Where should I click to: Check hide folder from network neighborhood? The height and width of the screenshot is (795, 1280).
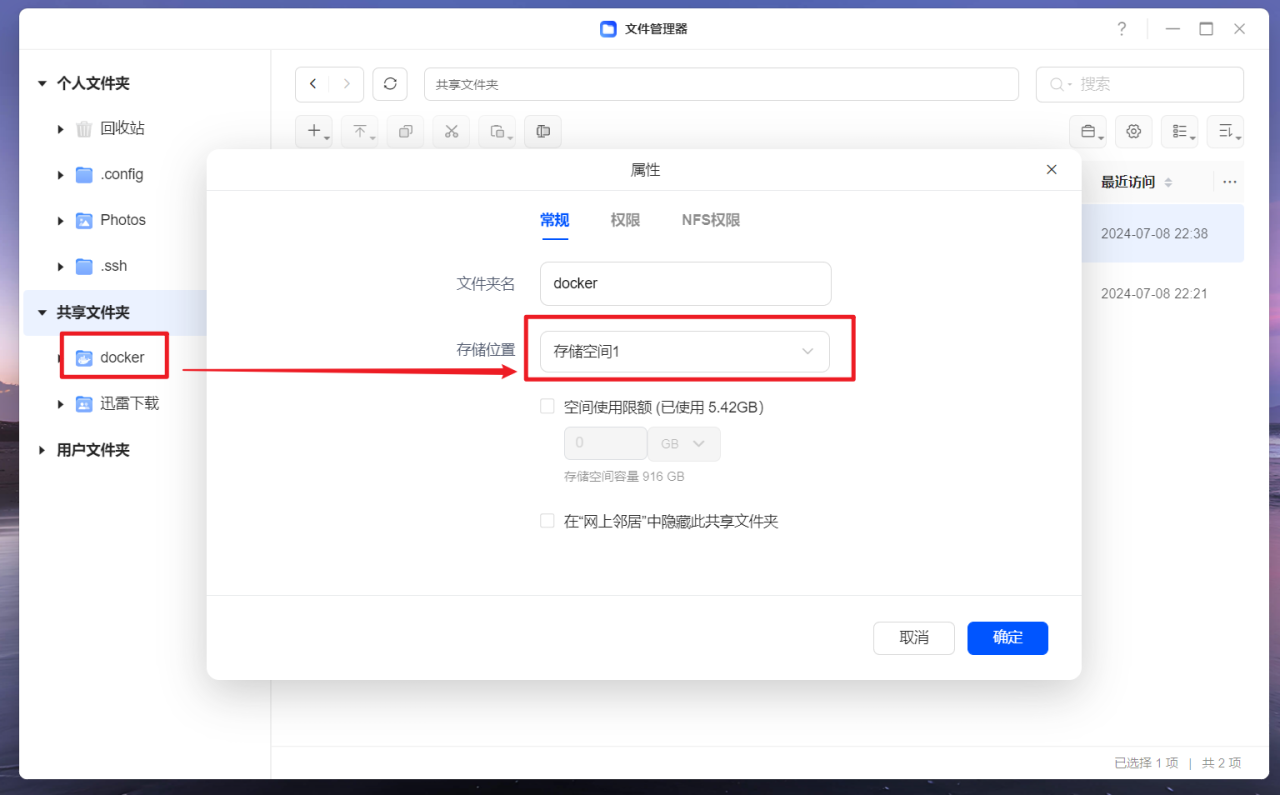coord(547,520)
